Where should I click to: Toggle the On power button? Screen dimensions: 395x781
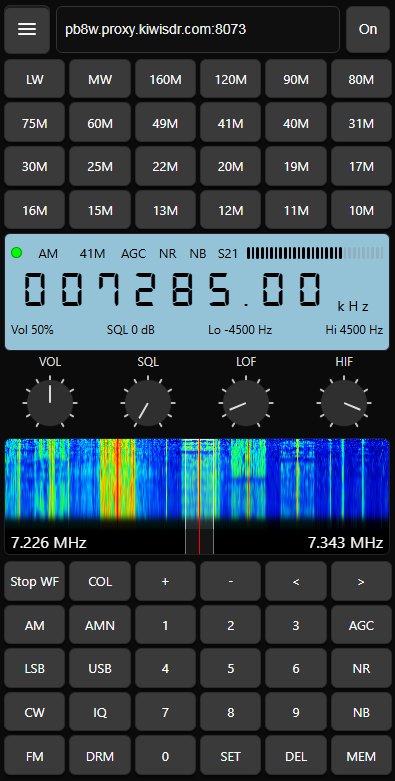point(368,29)
